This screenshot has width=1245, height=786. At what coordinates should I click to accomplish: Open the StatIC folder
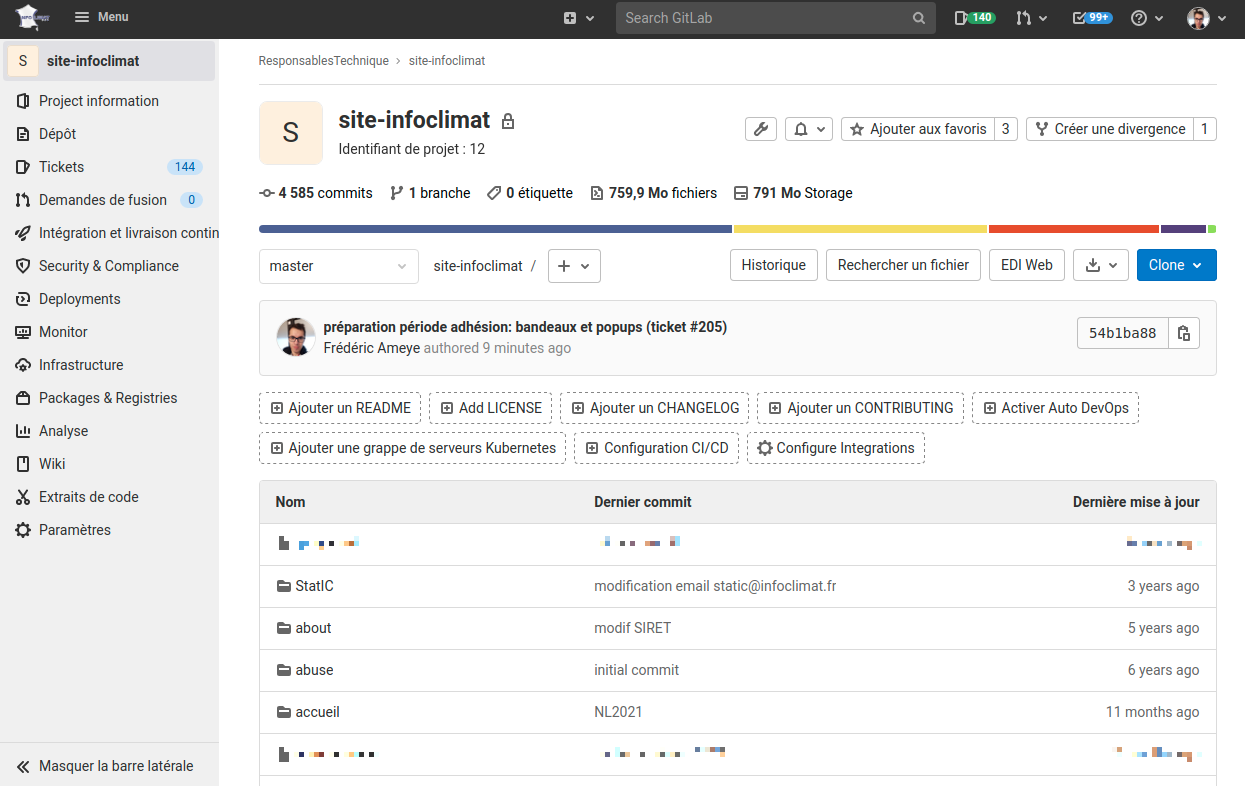pyautogui.click(x=314, y=586)
